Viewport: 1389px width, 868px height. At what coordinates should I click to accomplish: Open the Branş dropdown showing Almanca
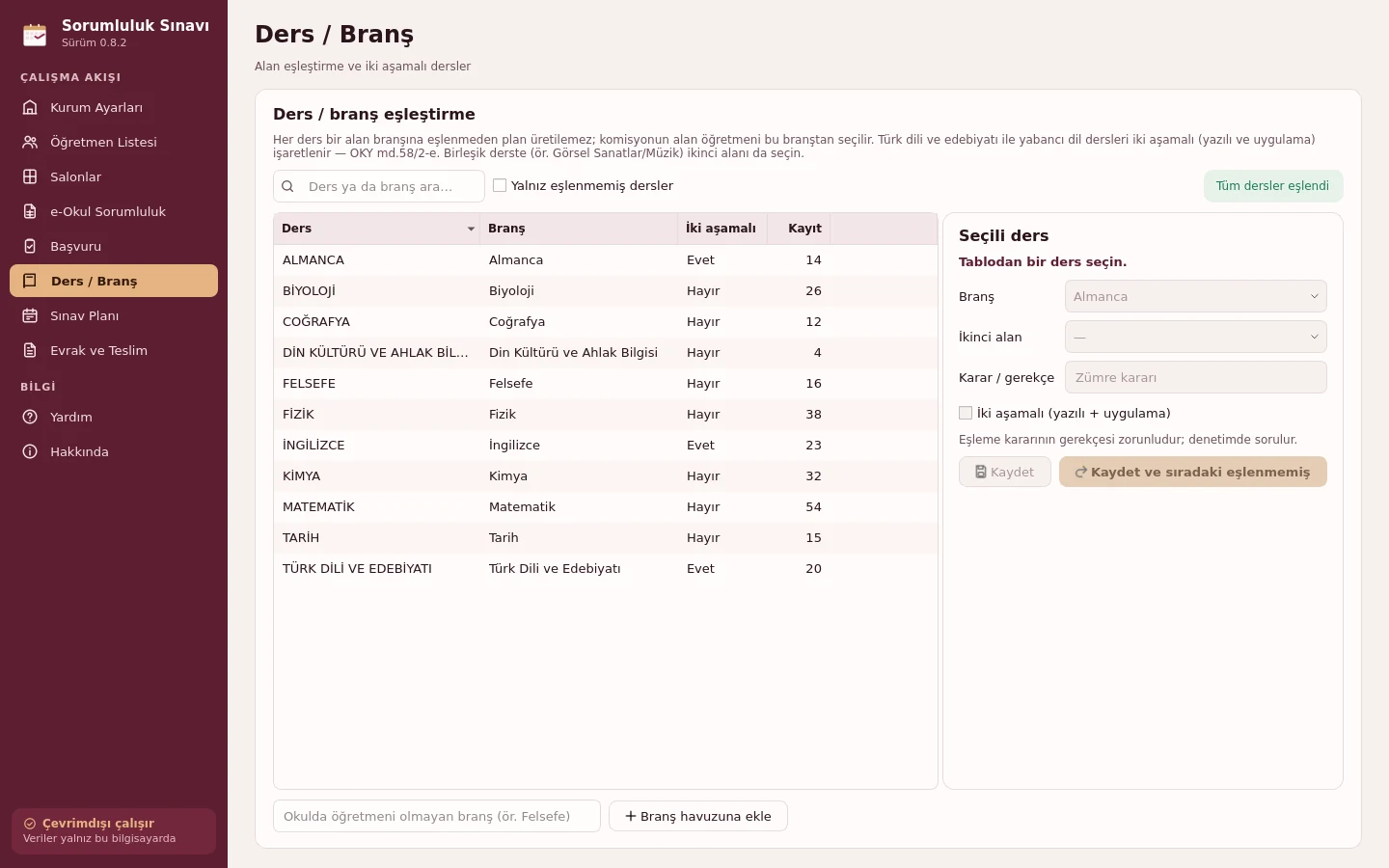(x=1196, y=296)
